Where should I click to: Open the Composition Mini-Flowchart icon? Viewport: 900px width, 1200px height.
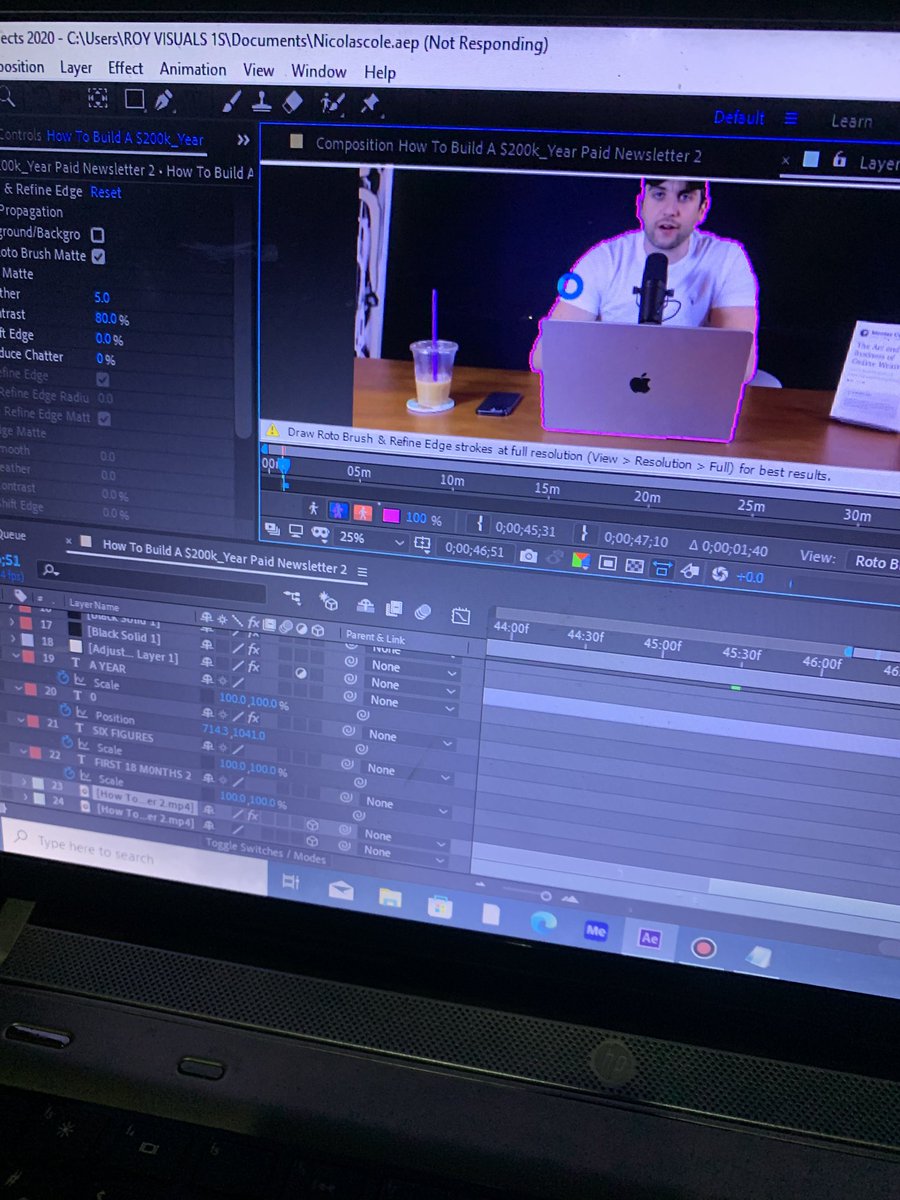[293, 596]
